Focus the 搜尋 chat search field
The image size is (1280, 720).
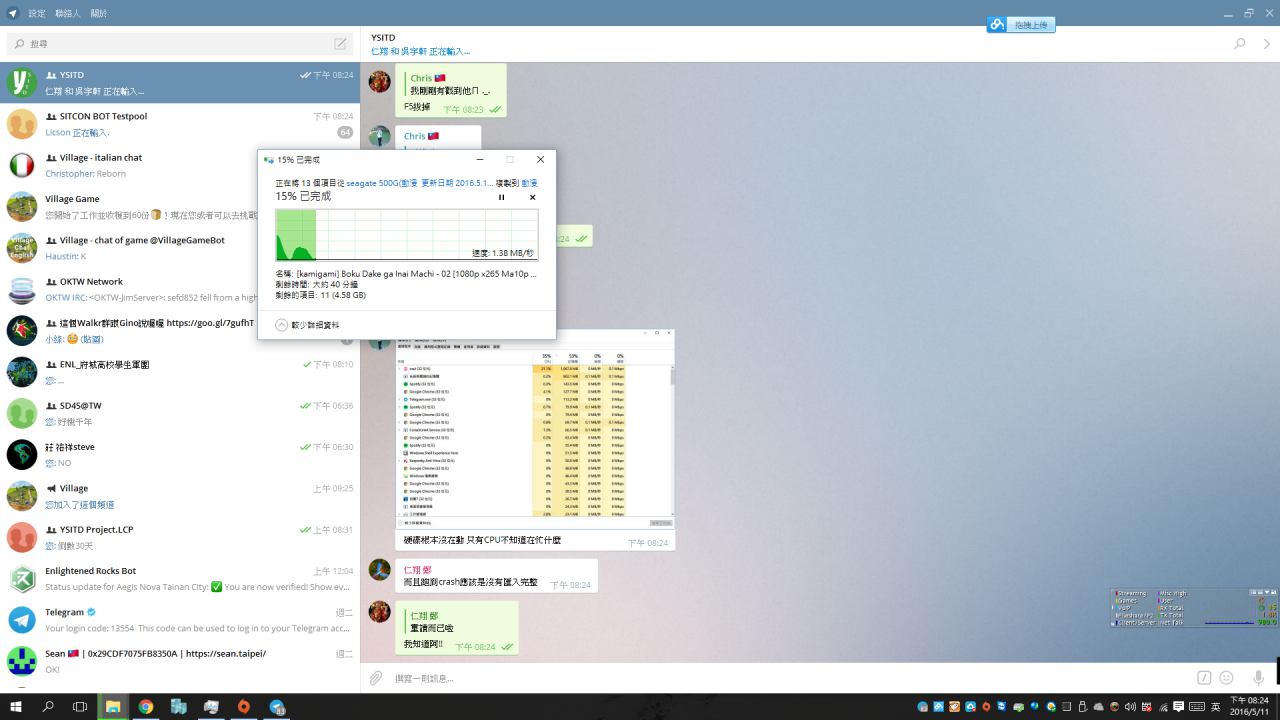click(180, 44)
